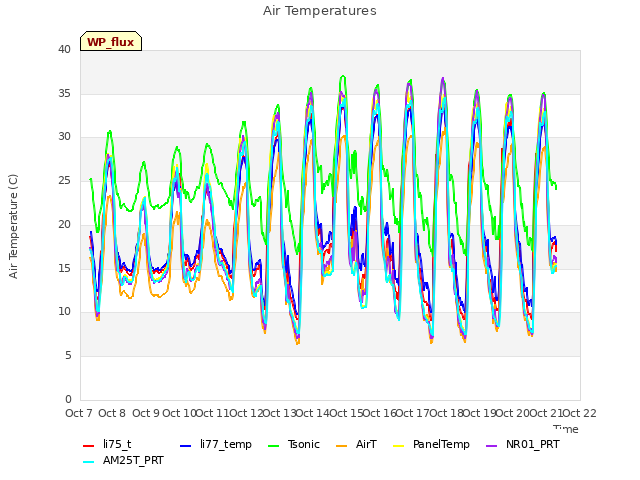Image resolution: width=640 pixels, height=480 pixels.
Task: Toggle the AirT legend entry
Action: (x=356, y=444)
